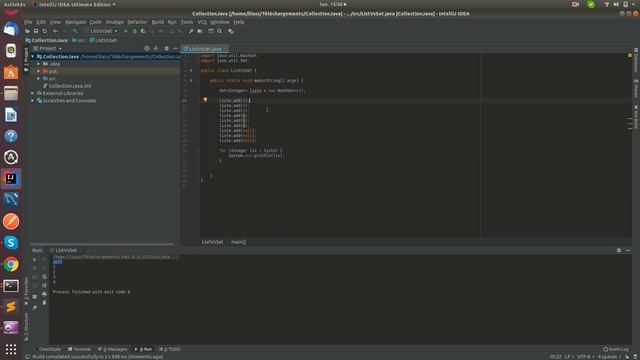This screenshot has height=360, width=640.
Task: Open the ListVsSet run configuration dropdown
Action: tap(102, 31)
